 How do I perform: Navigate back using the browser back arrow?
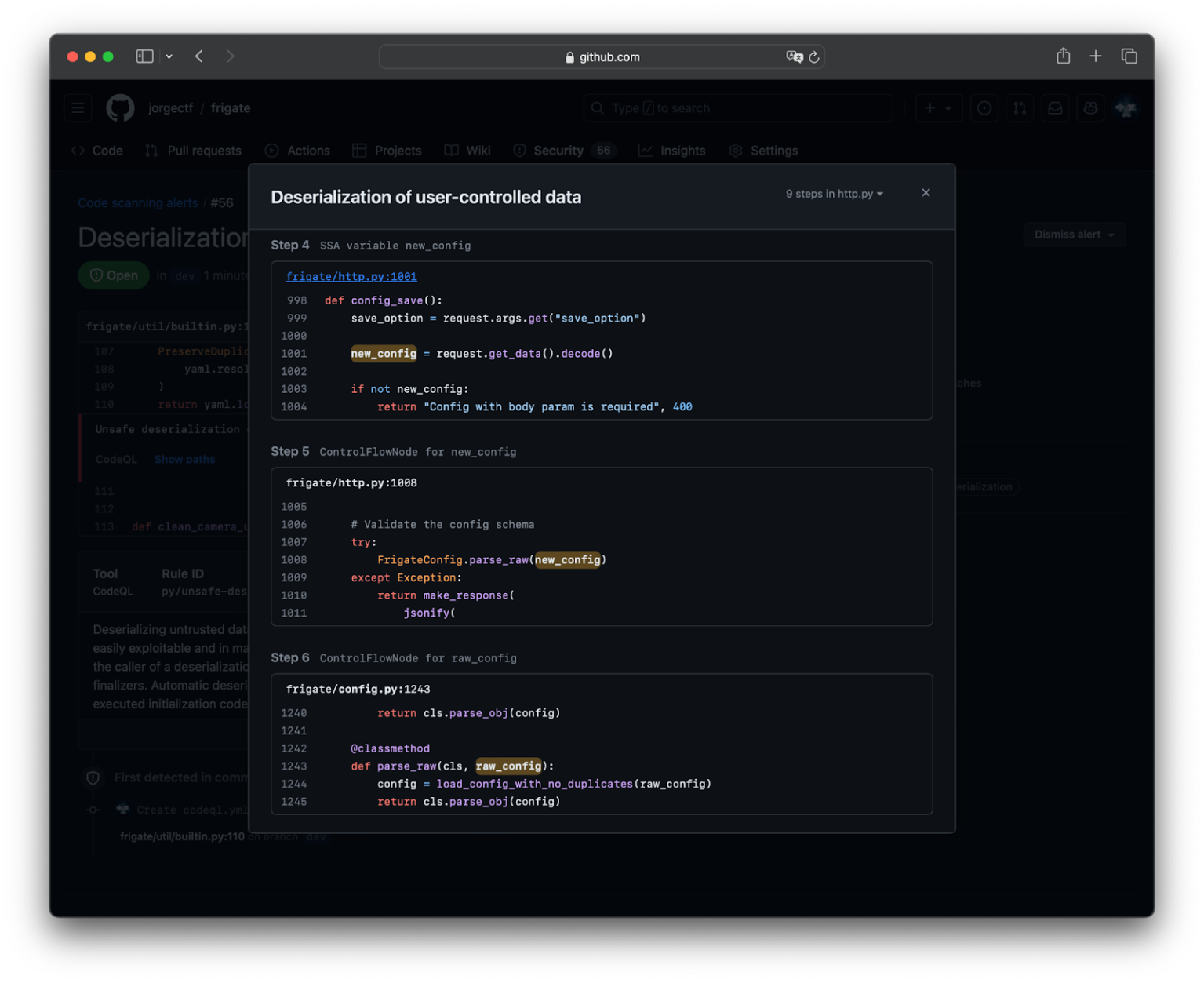[199, 56]
